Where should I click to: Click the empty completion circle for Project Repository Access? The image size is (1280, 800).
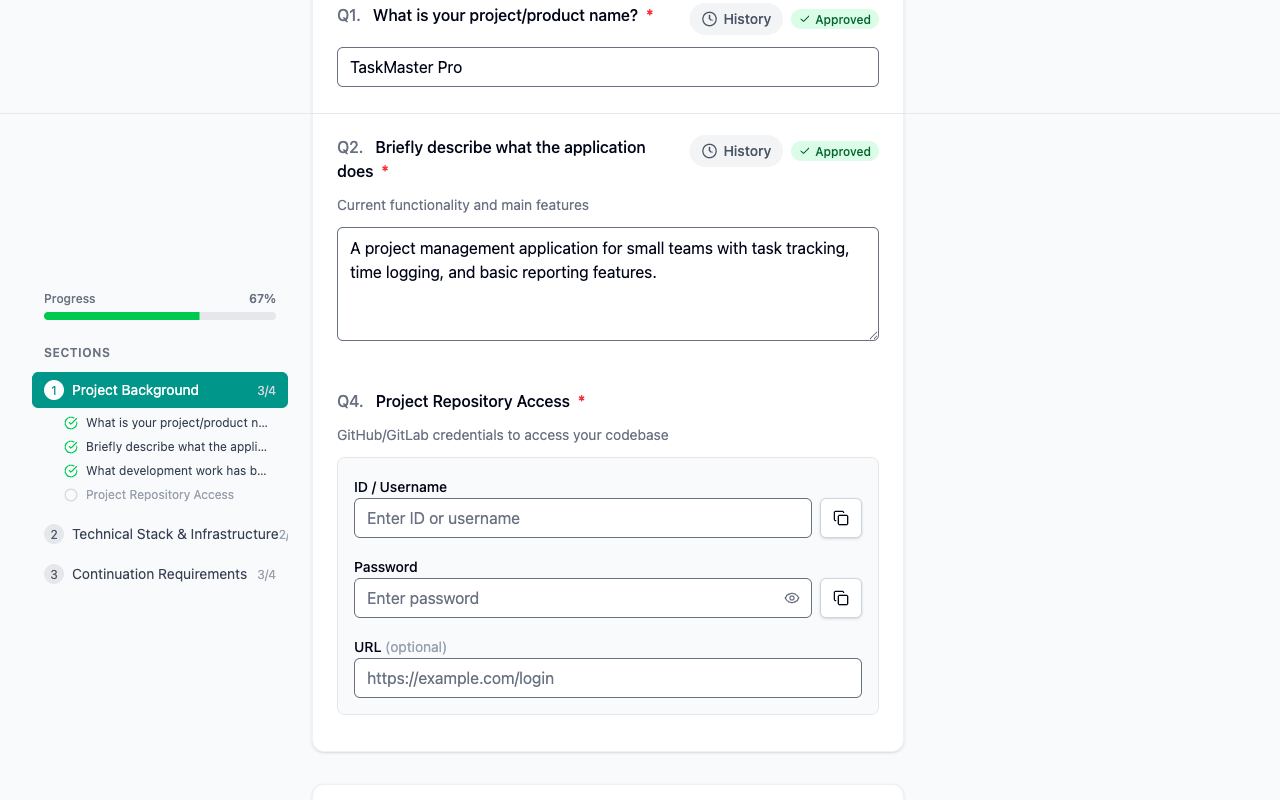pyautogui.click(x=70, y=494)
